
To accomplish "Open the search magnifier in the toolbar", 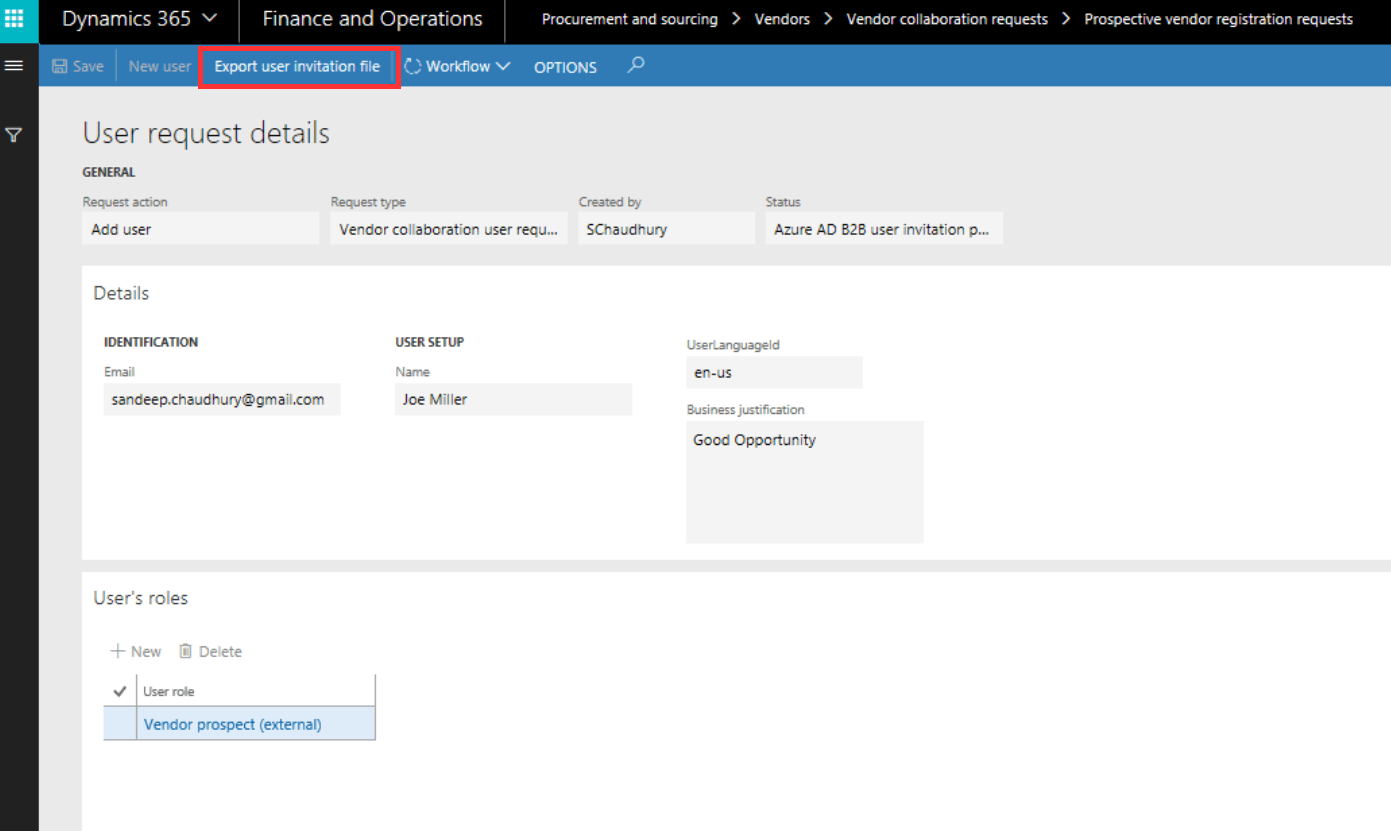I will [634, 66].
